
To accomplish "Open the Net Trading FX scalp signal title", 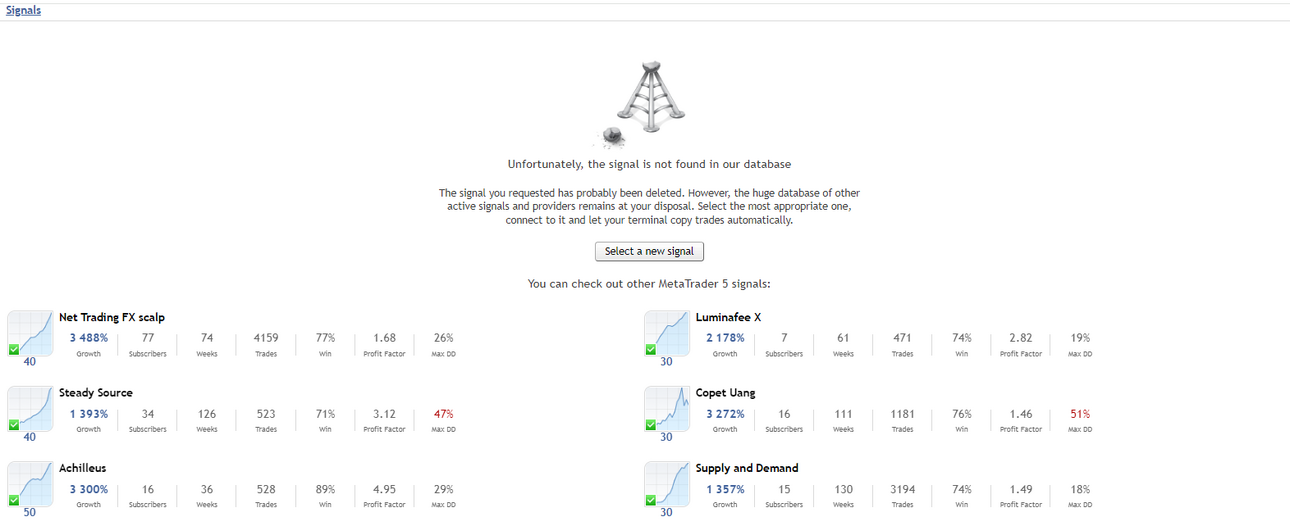I will pos(112,317).
